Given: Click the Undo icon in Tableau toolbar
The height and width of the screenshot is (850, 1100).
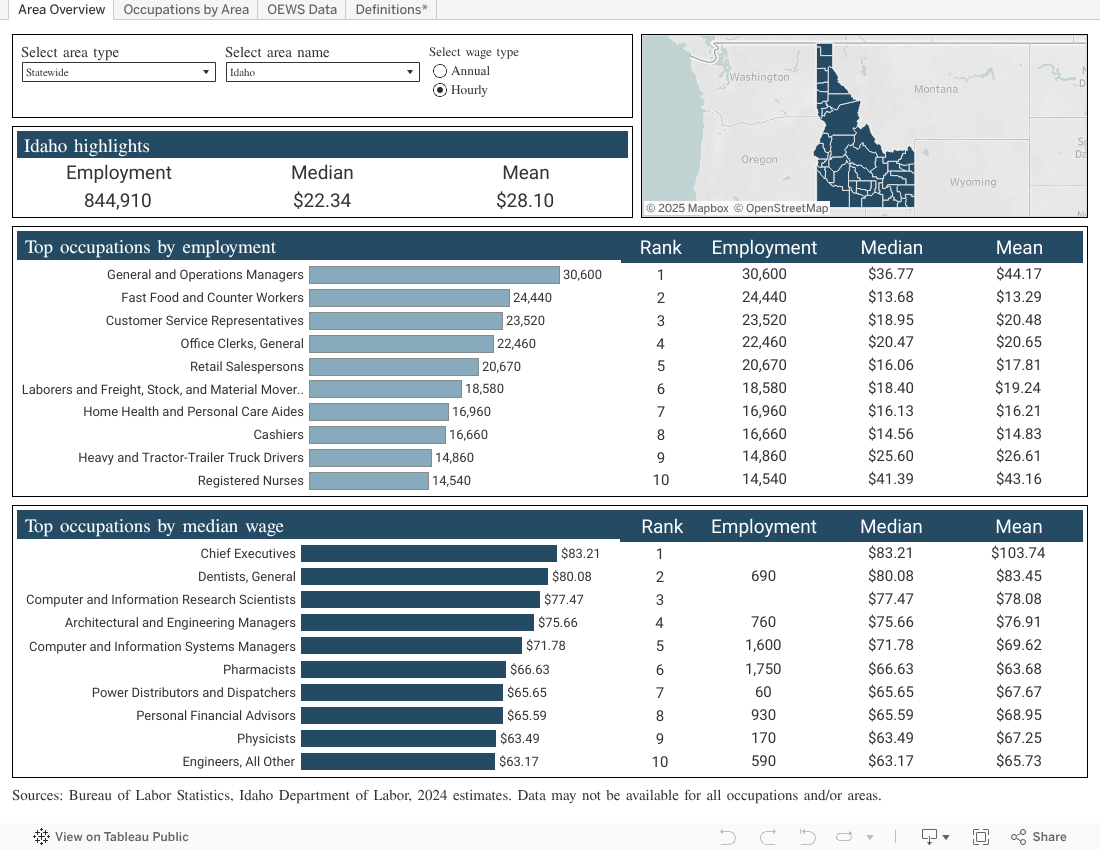Looking at the screenshot, I should point(728,837).
